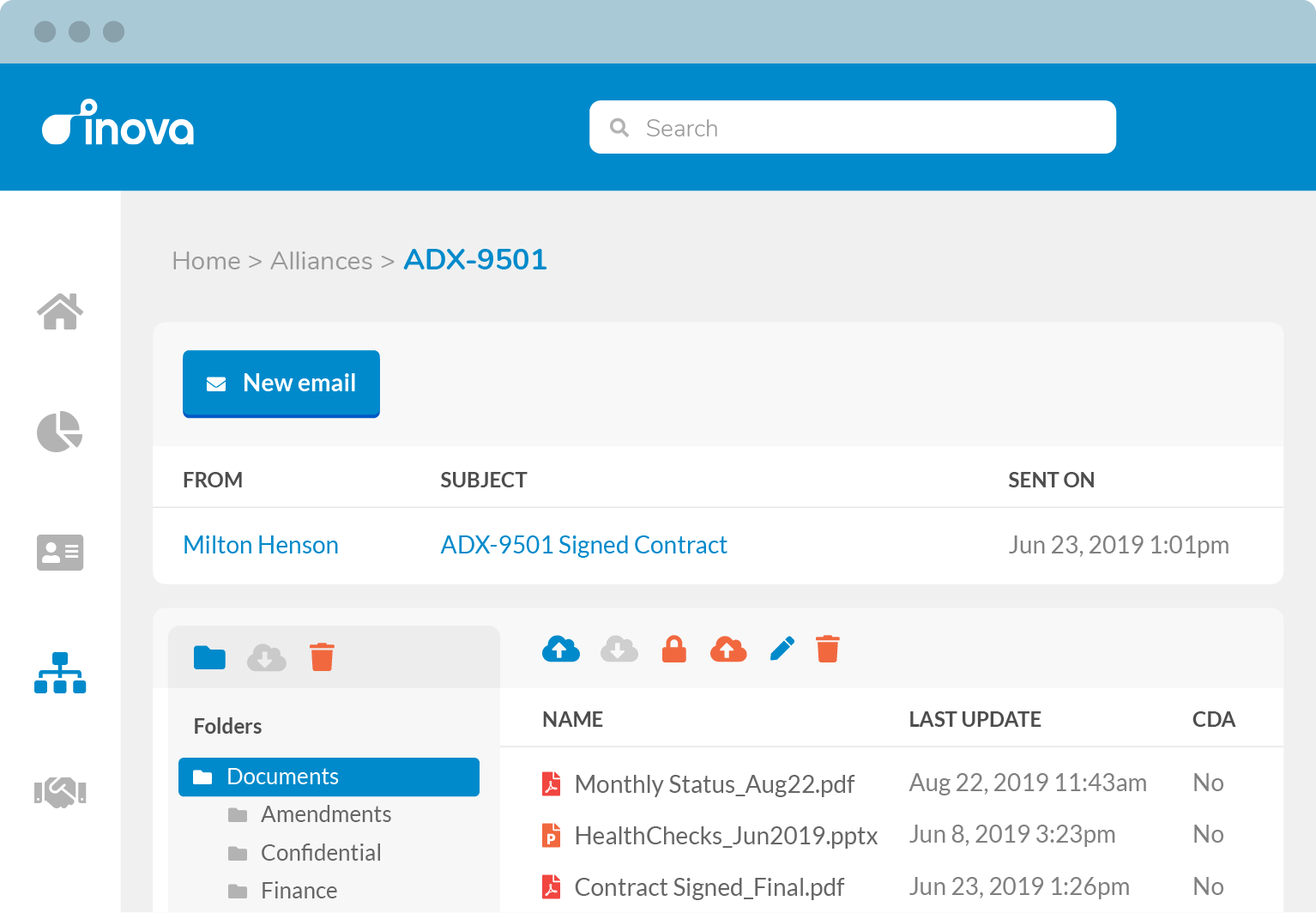Viewport: 1316px width, 913px height.
Task: Sort emails by SENT ON column
Action: click(1051, 480)
